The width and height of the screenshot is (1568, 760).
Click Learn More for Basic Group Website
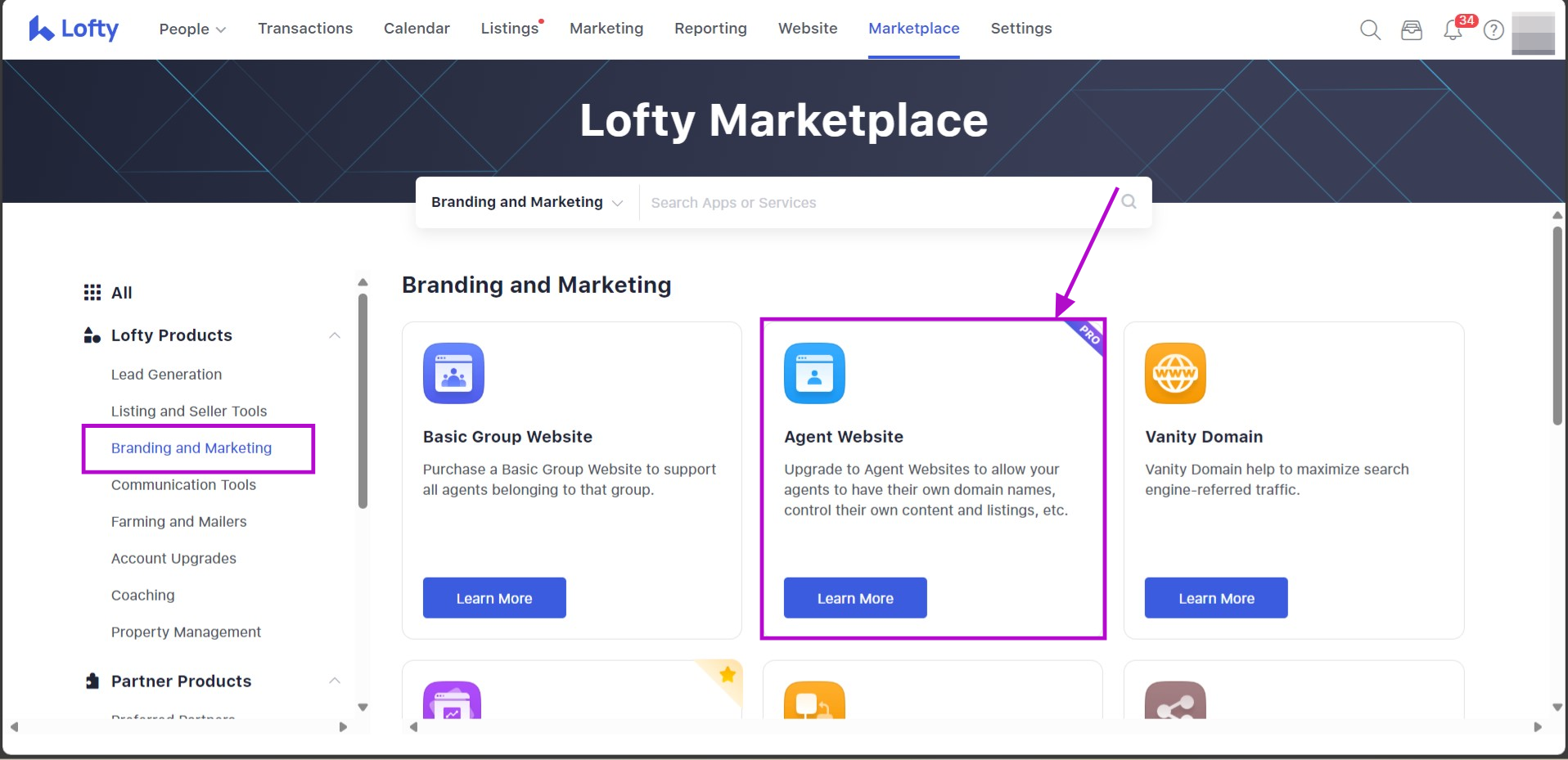494,598
